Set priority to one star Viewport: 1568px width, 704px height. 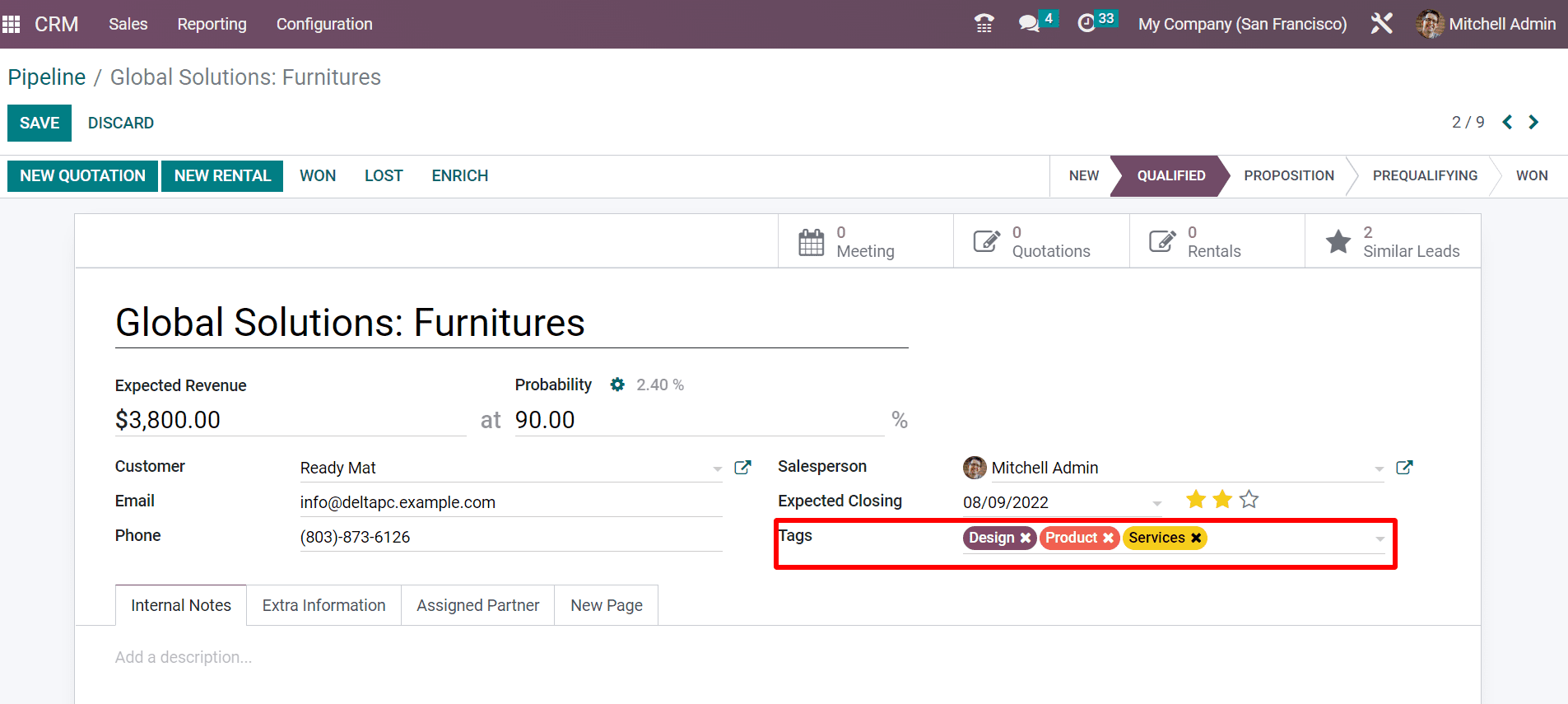click(x=1196, y=500)
